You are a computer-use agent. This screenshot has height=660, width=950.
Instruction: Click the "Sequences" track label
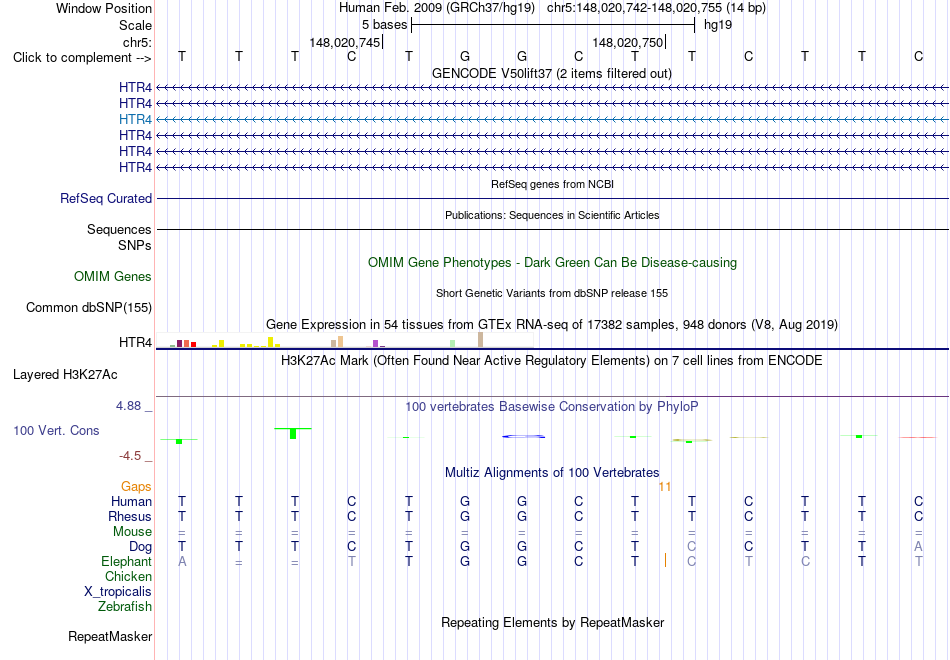point(119,230)
